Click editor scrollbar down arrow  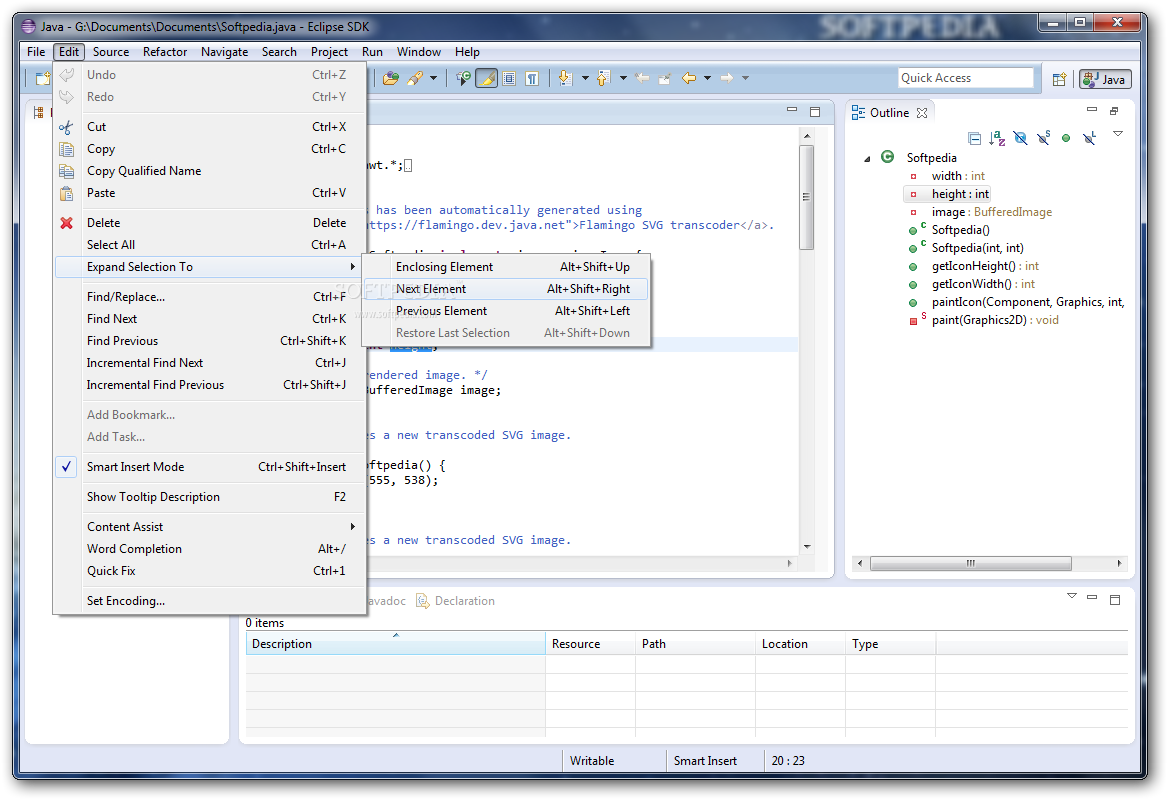tap(807, 547)
